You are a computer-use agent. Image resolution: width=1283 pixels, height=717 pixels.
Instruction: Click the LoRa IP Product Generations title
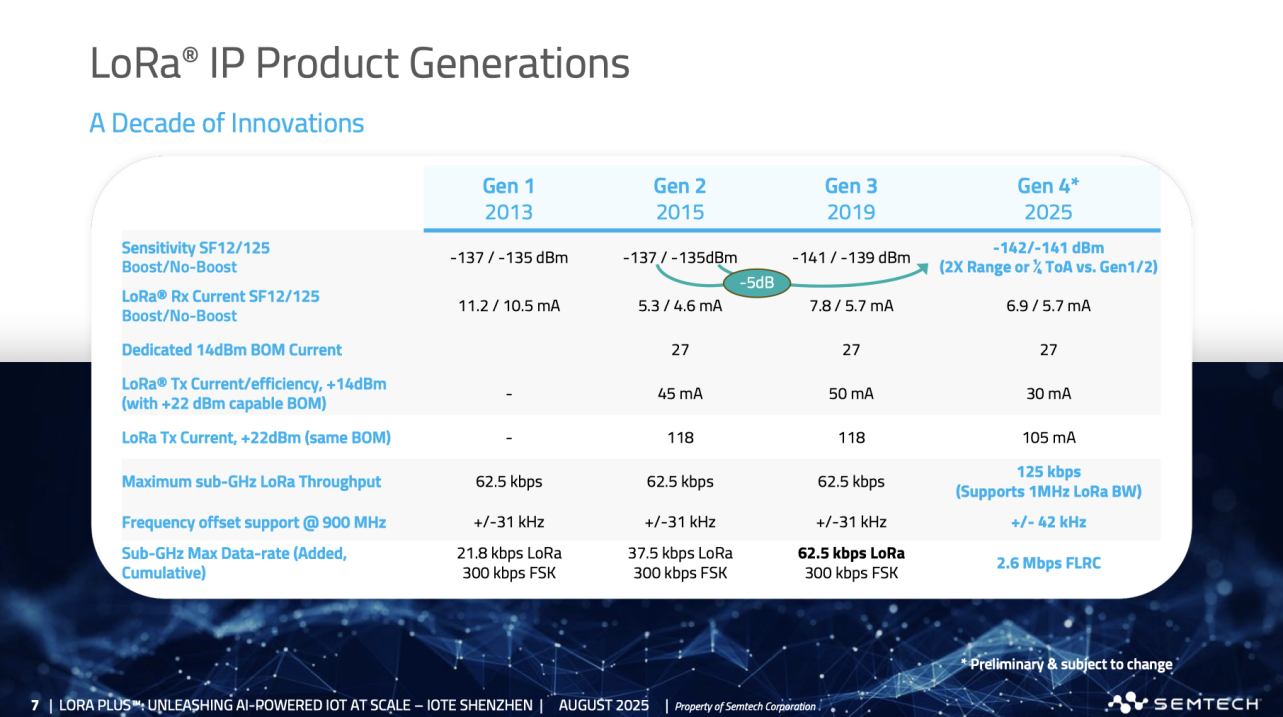coord(360,63)
